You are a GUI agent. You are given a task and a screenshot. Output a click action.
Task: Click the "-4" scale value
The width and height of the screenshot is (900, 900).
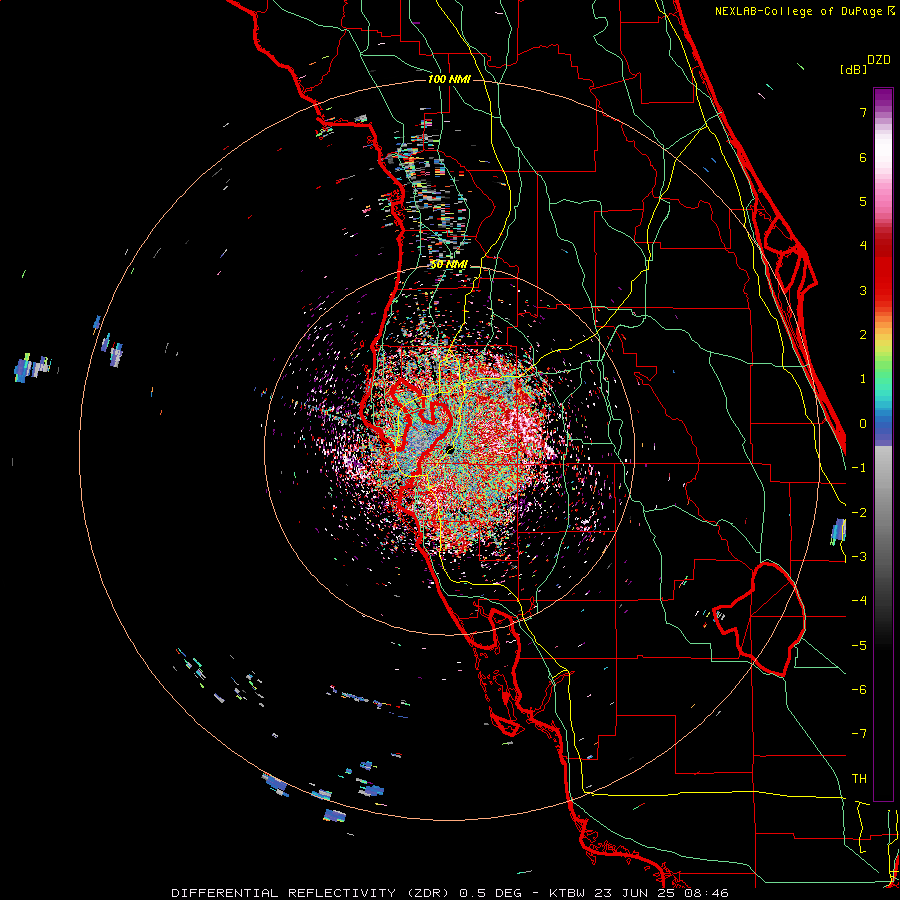pos(859,601)
